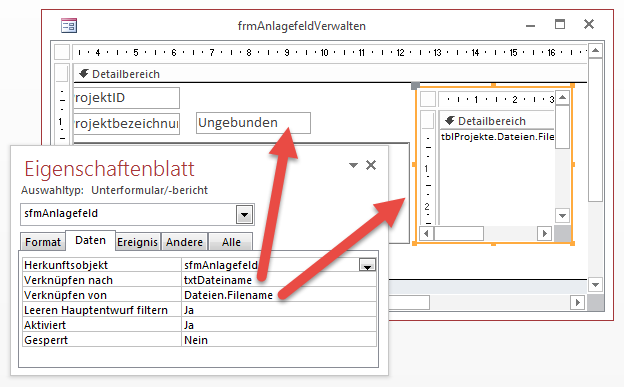Image resolution: width=624 pixels, height=387 pixels.
Task: Minimize the frmAnlagefeldVerwalten window
Action: pyautogui.click(x=530, y=26)
